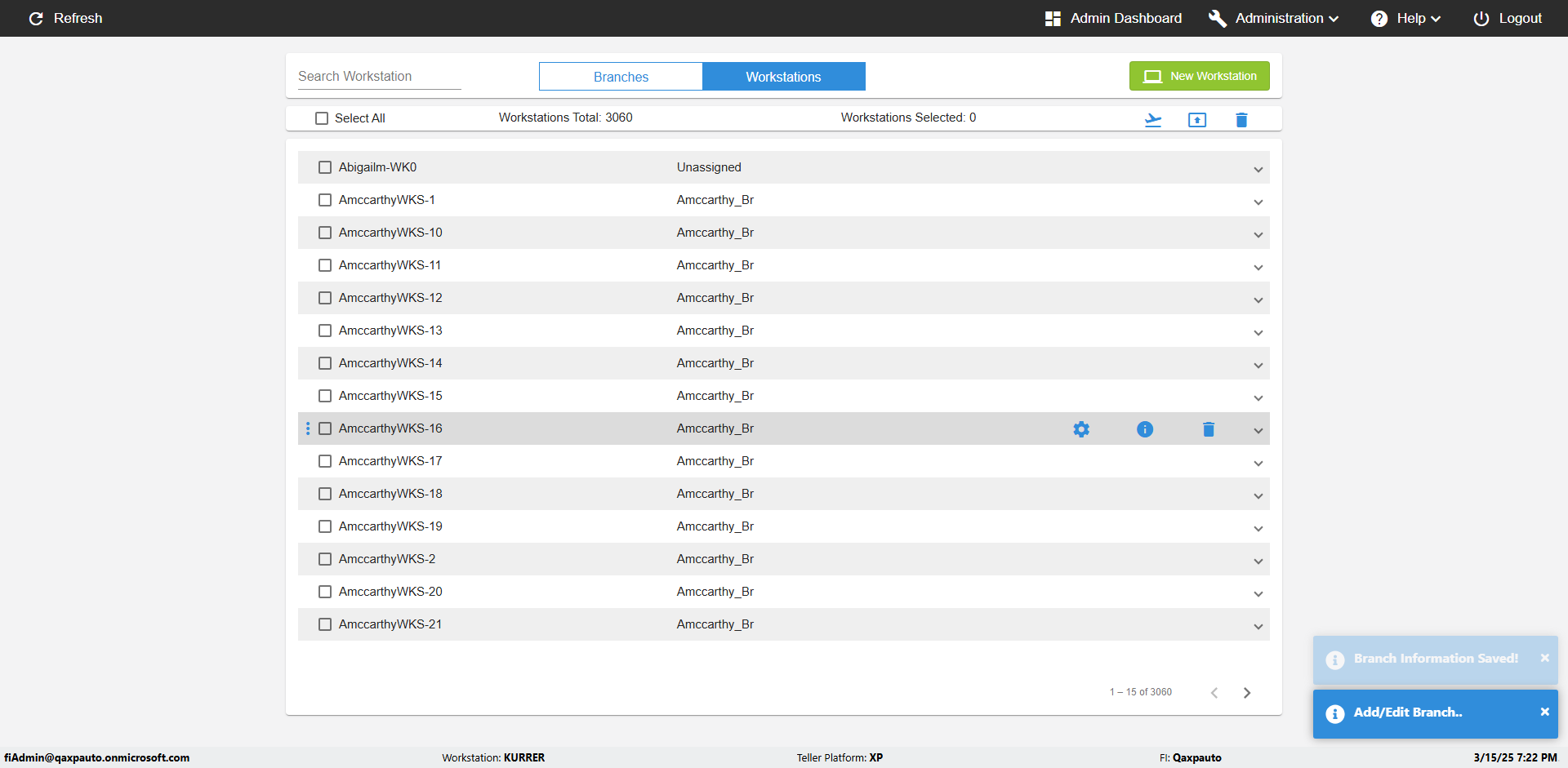Delete AmccarthyWKS-16 with trash icon

coord(1209,428)
